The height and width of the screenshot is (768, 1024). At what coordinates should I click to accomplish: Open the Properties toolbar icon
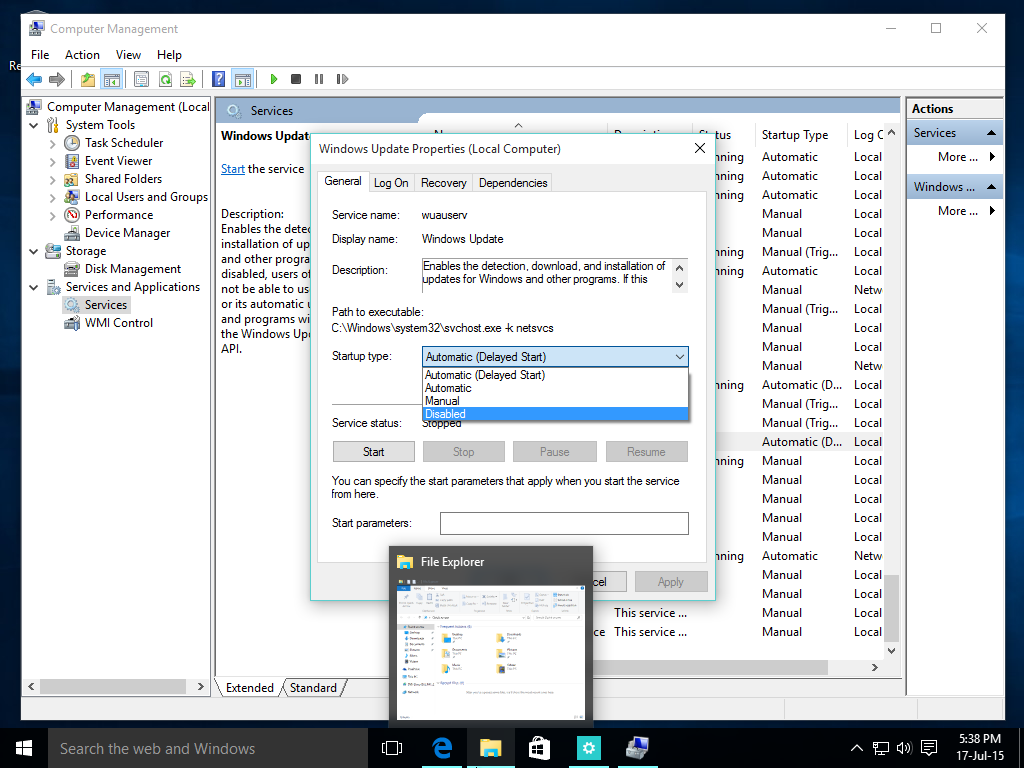pos(141,80)
